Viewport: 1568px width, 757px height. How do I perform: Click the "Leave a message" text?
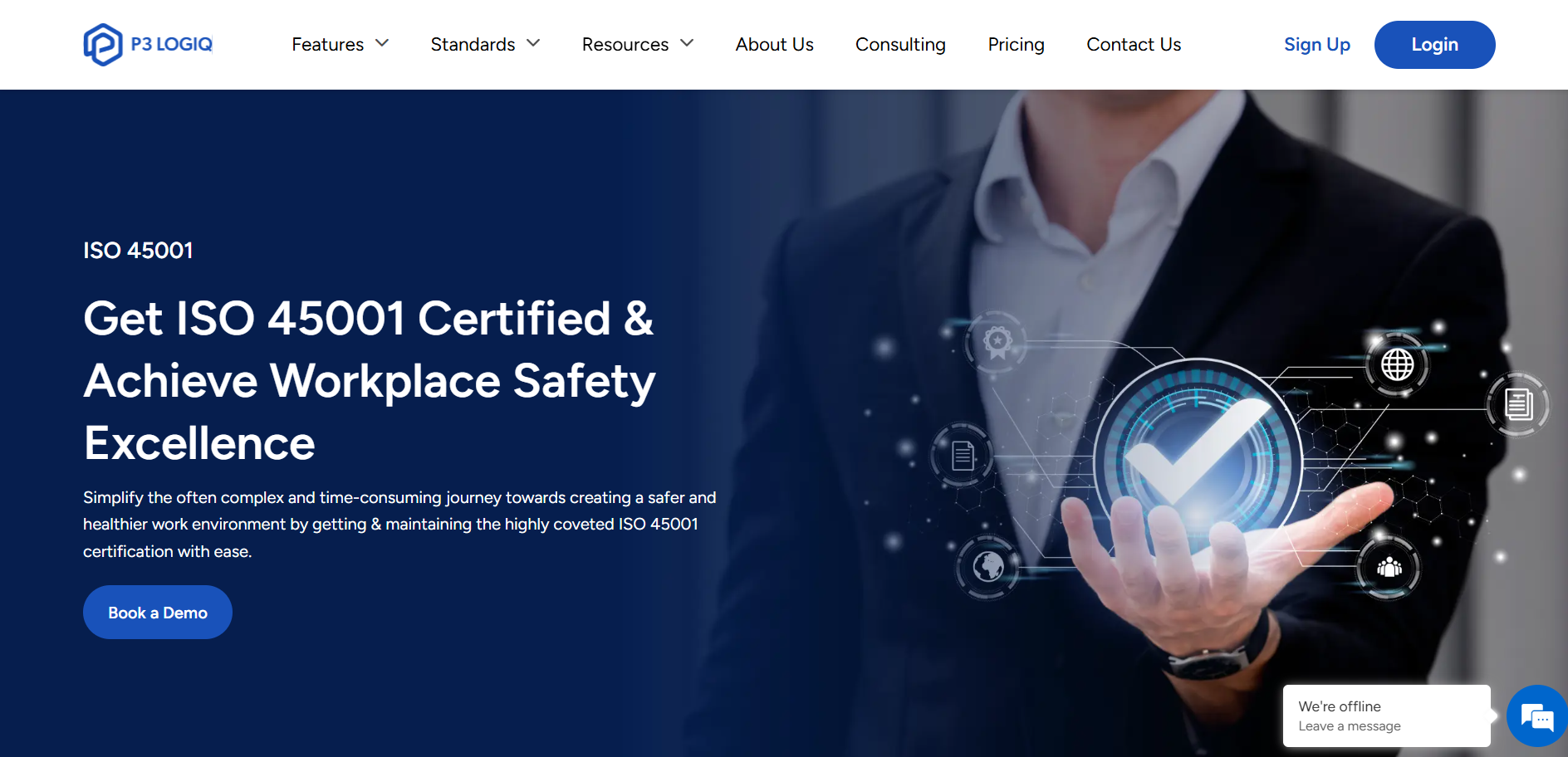[1350, 726]
